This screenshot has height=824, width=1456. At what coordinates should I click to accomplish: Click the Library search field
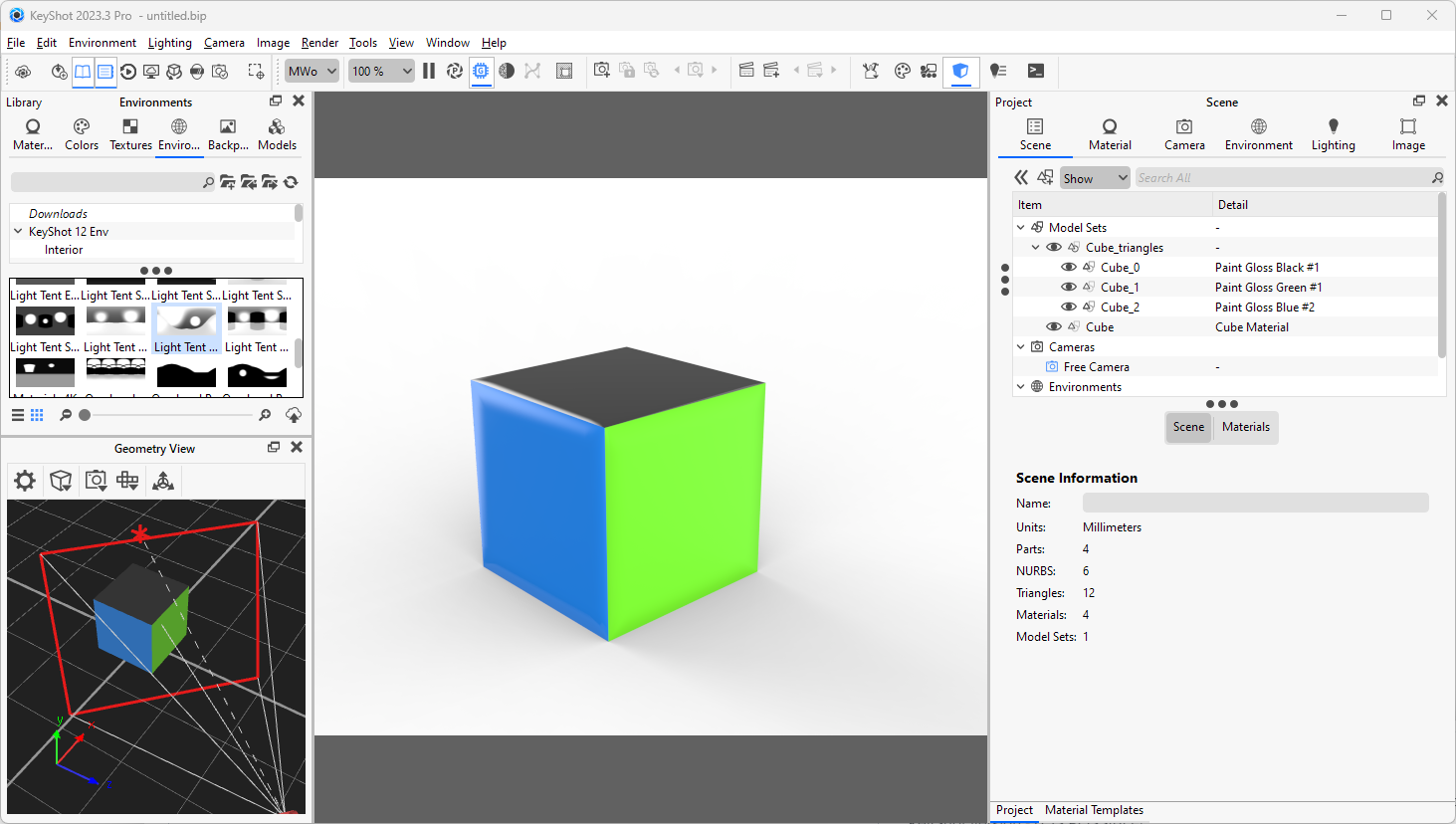point(112,182)
